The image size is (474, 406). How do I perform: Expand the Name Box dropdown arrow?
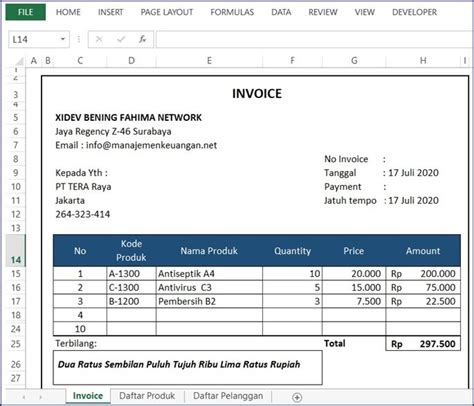click(63, 40)
